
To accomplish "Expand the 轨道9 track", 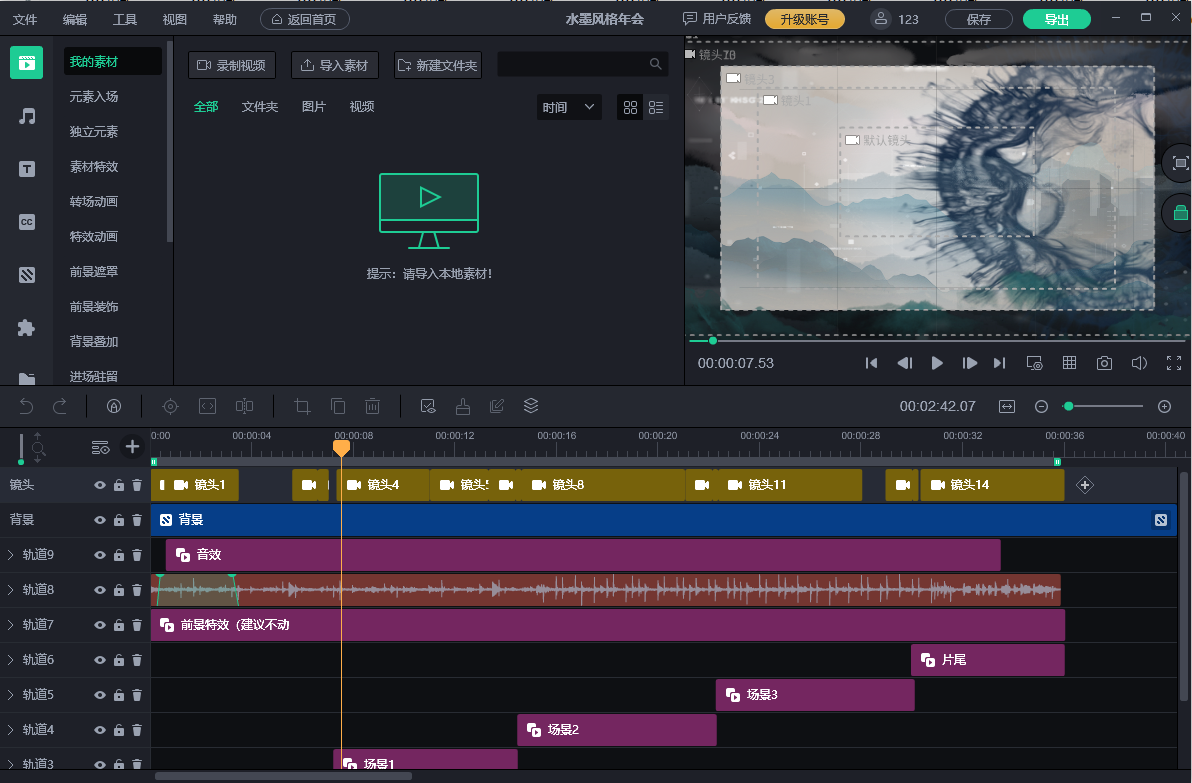I will [11, 555].
